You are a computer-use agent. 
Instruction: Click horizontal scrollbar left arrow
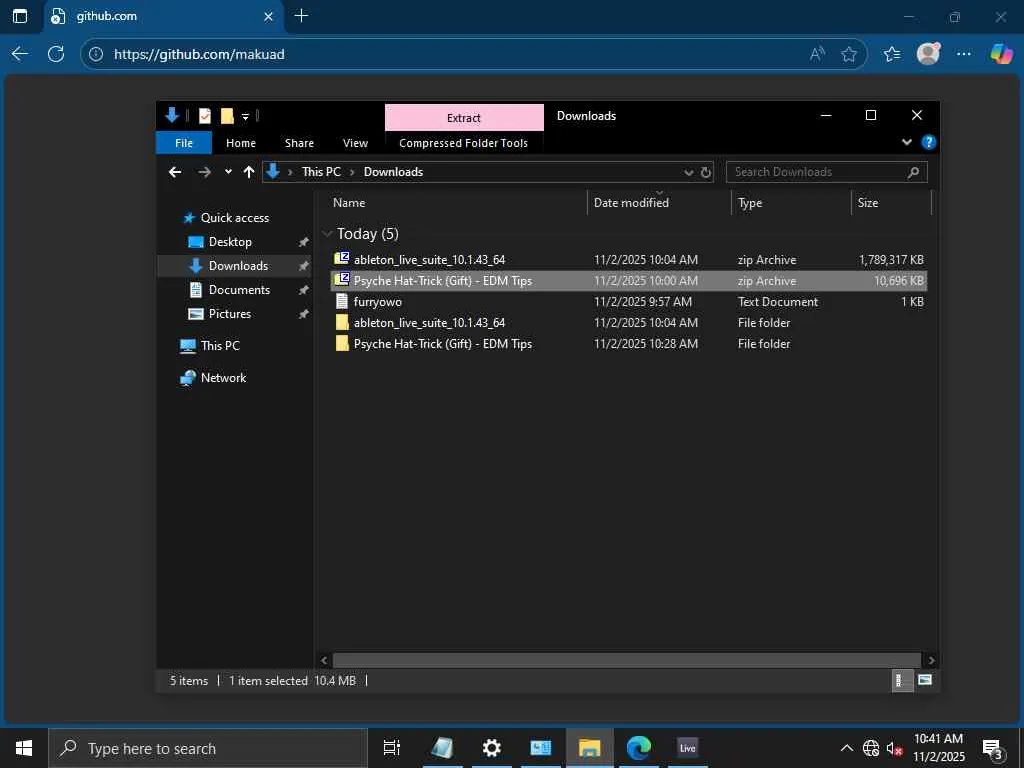click(324, 660)
